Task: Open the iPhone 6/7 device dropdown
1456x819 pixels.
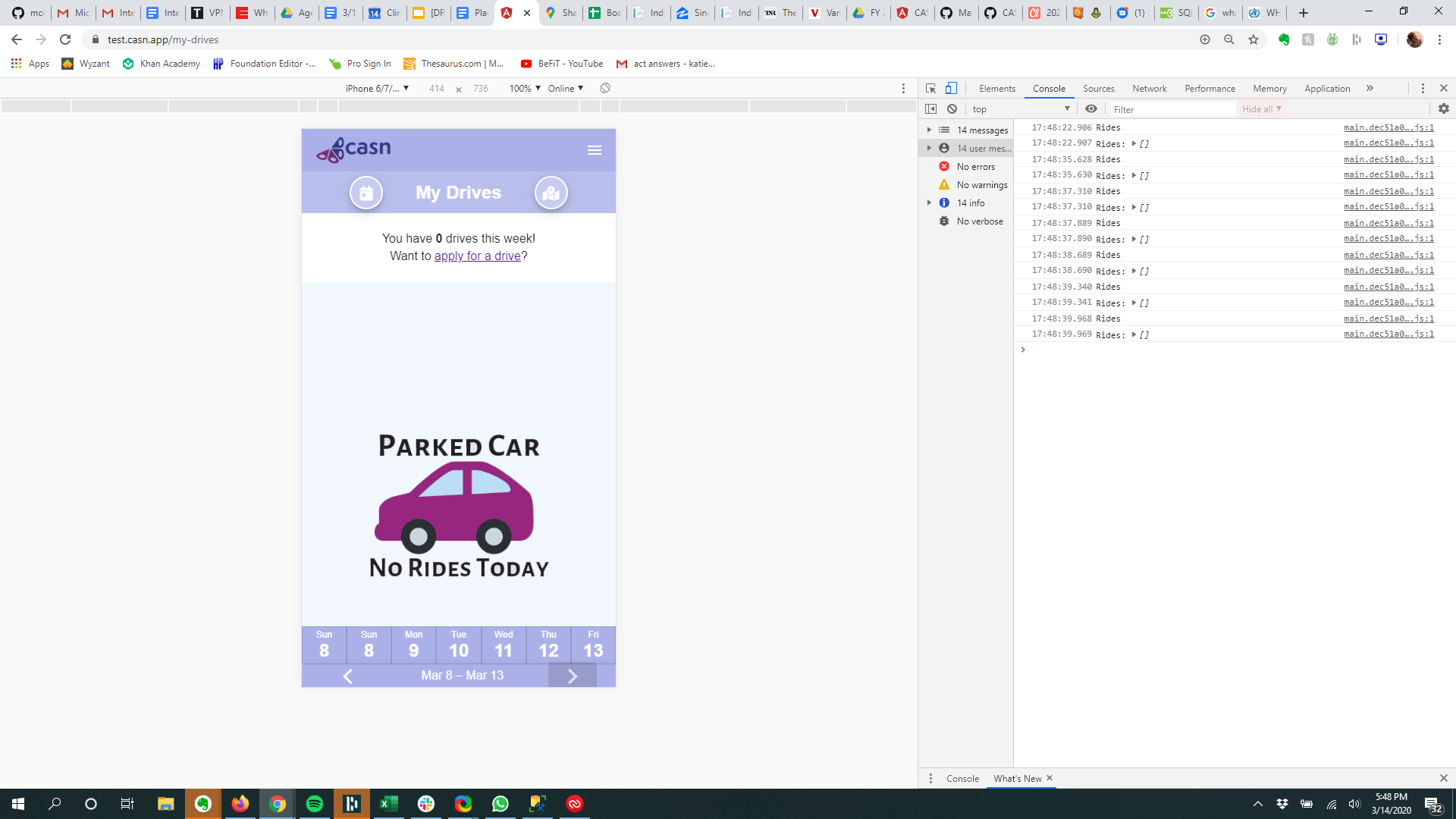Action: (377, 89)
